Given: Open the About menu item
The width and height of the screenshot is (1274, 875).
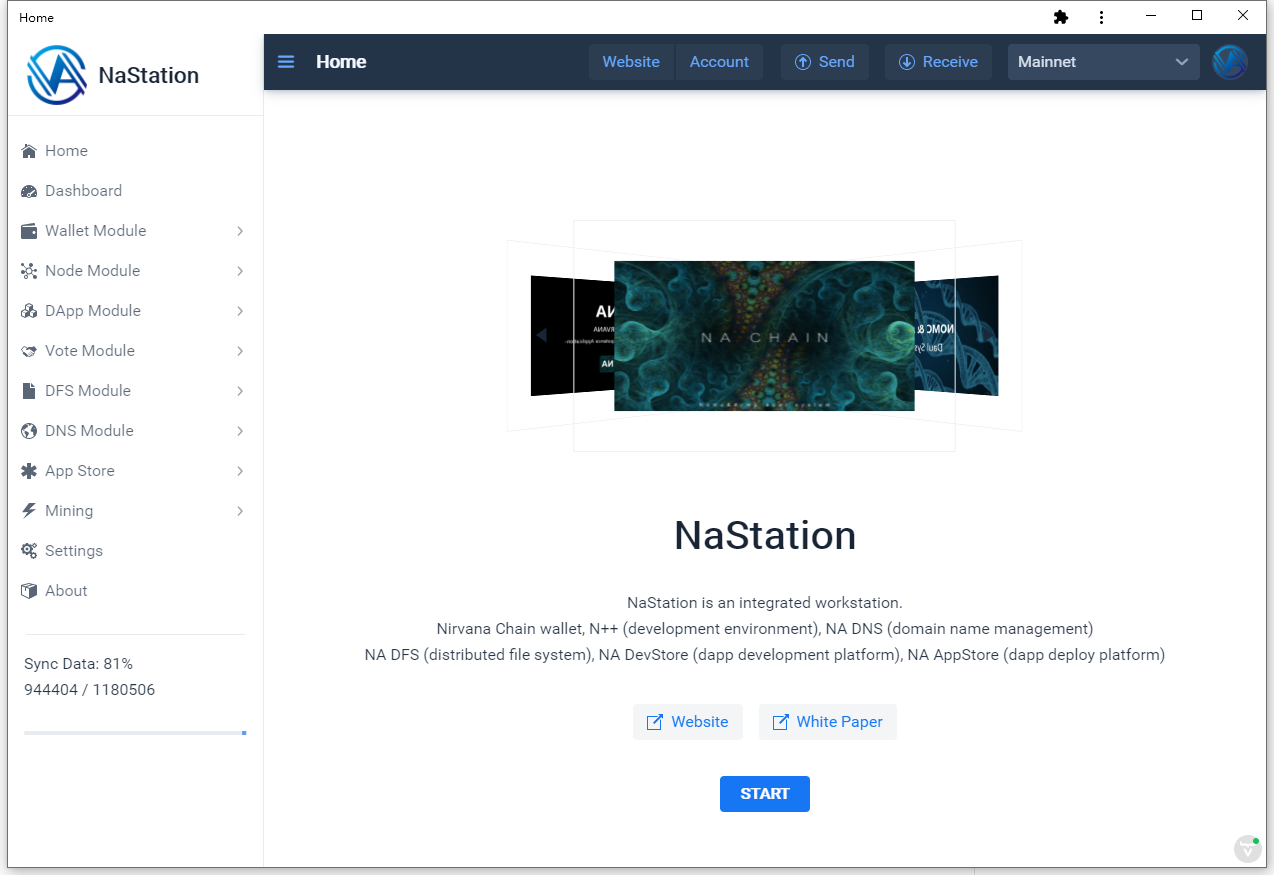Looking at the screenshot, I should pos(66,591).
